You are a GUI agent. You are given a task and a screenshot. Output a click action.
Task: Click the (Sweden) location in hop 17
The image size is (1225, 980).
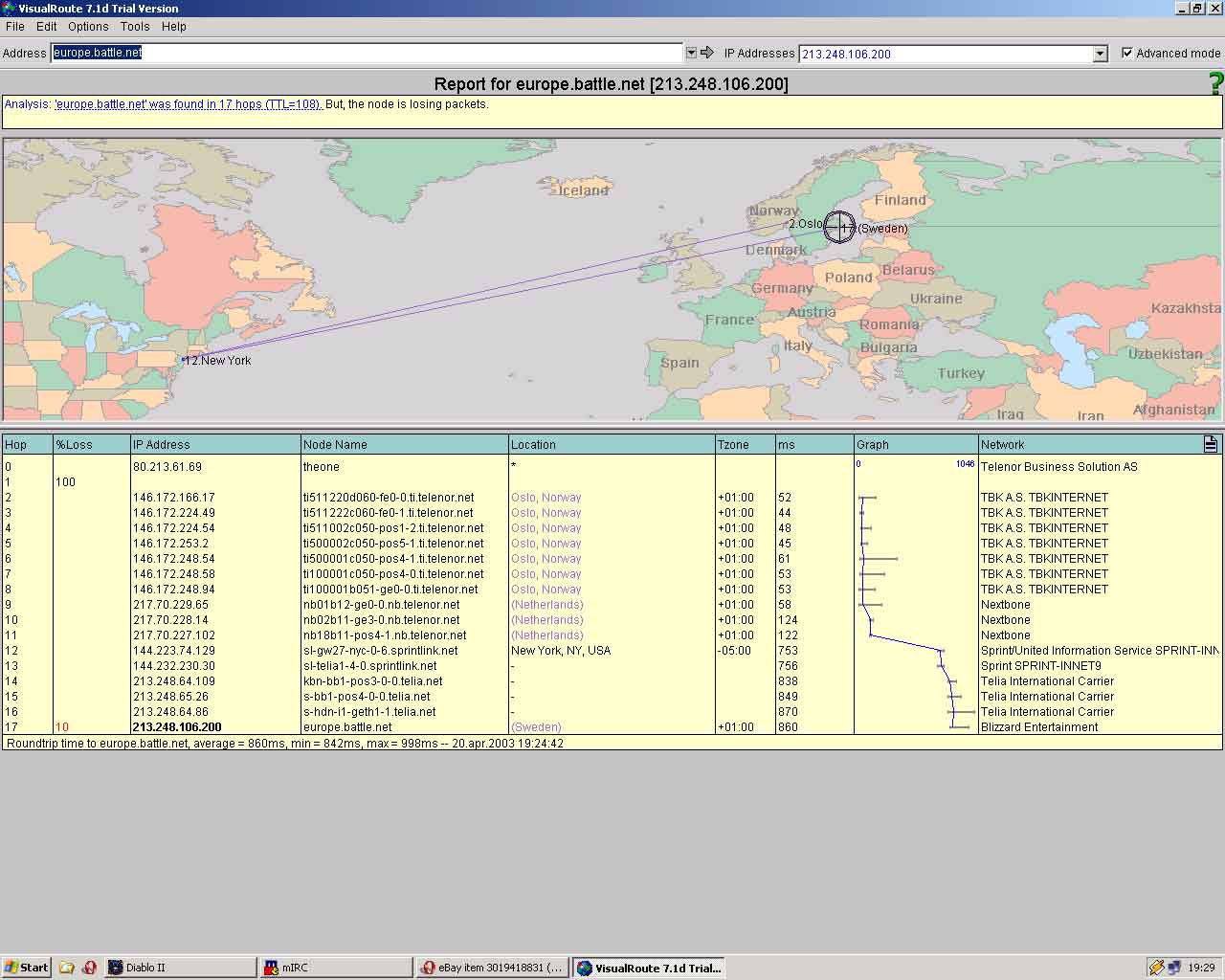536,727
